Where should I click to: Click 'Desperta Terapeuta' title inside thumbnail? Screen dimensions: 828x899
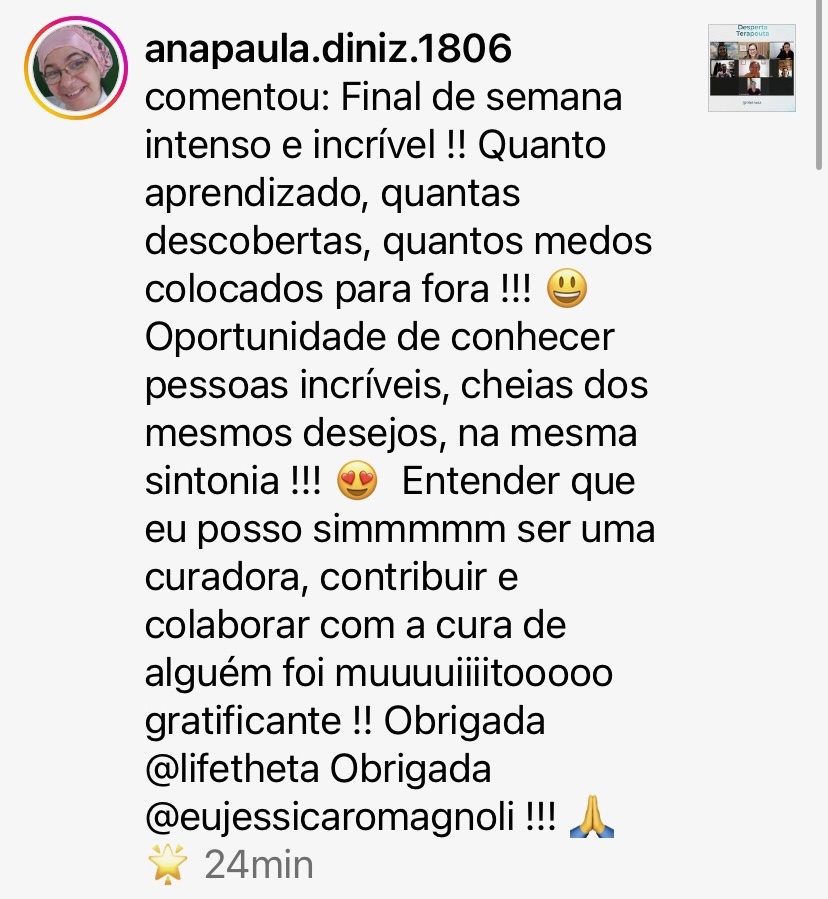click(752, 30)
